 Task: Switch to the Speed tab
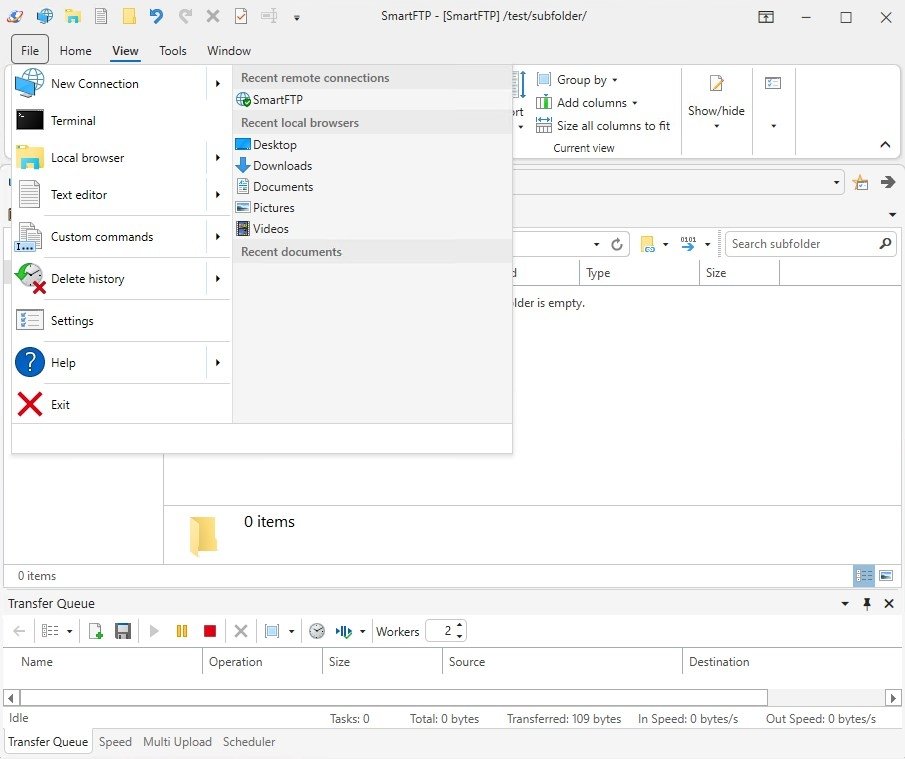115,742
